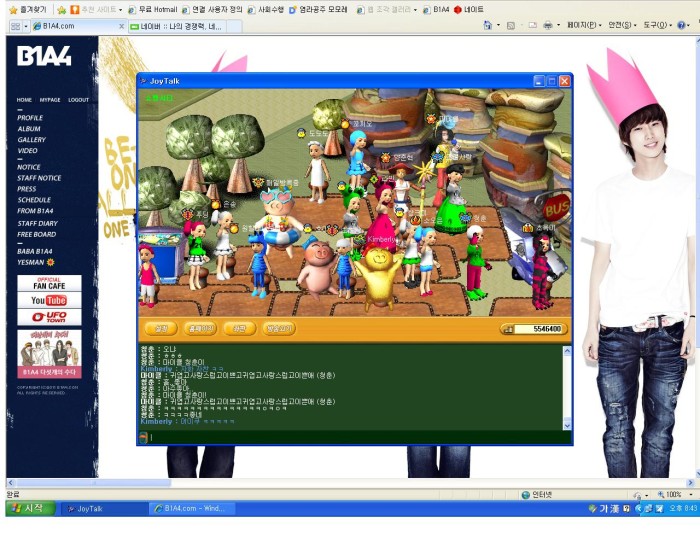
Task: Click the UFO Town banner
Action: (49, 317)
